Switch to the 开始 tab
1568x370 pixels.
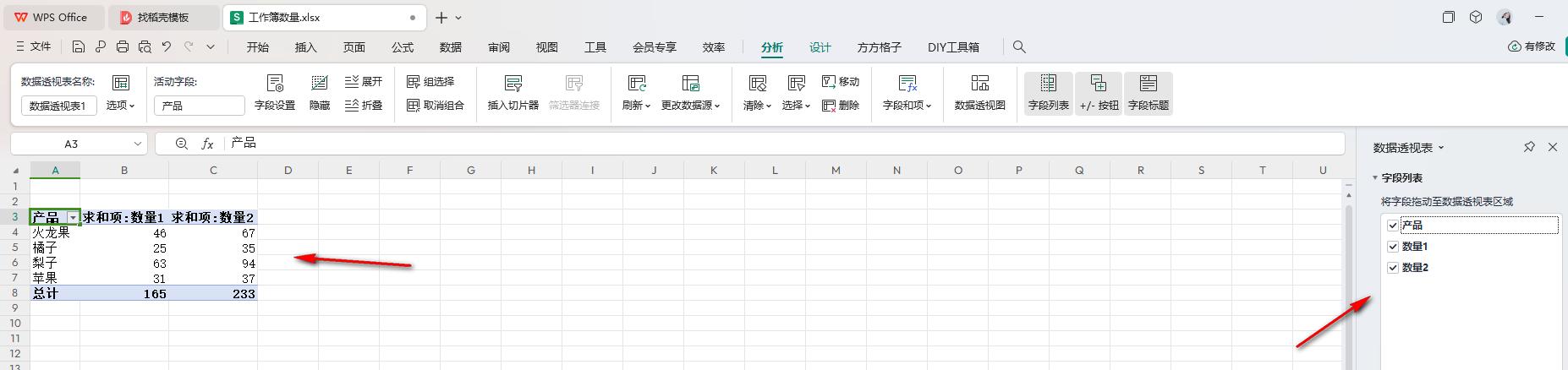click(258, 47)
